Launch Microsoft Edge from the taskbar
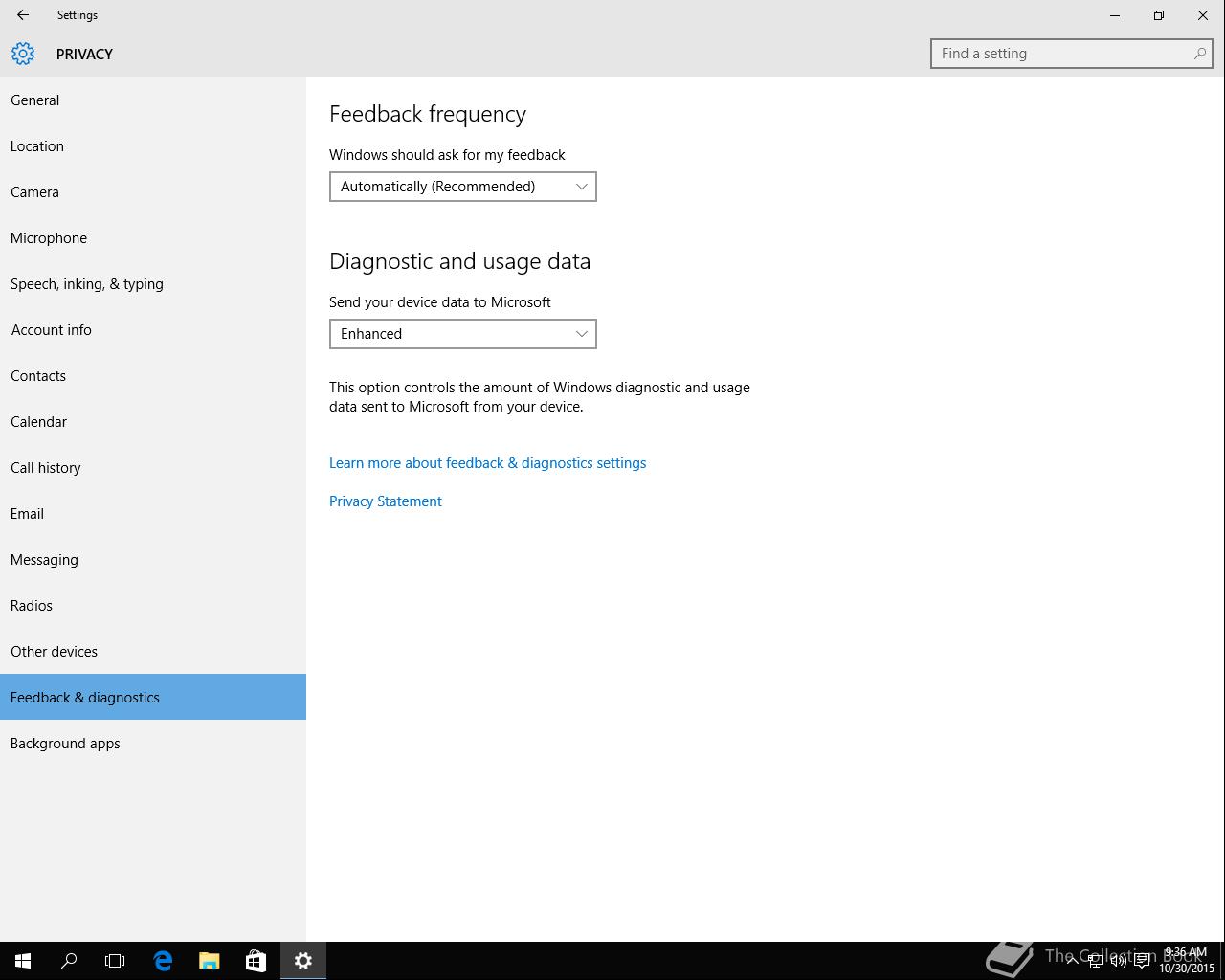 click(163, 961)
